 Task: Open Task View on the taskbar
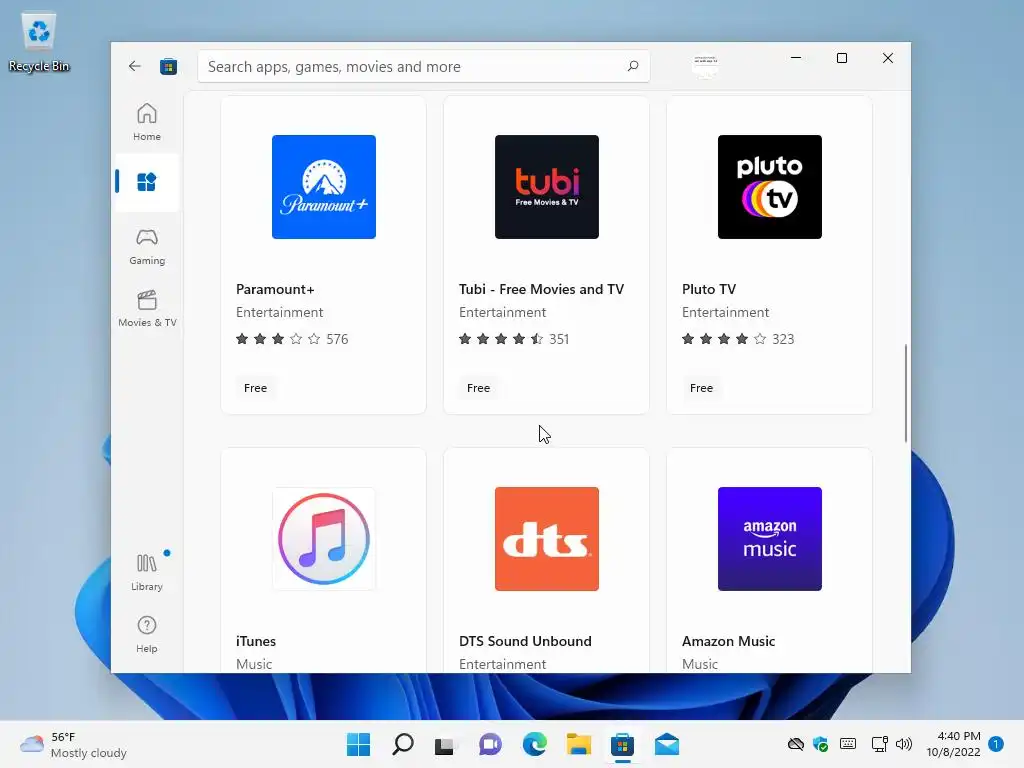445,744
